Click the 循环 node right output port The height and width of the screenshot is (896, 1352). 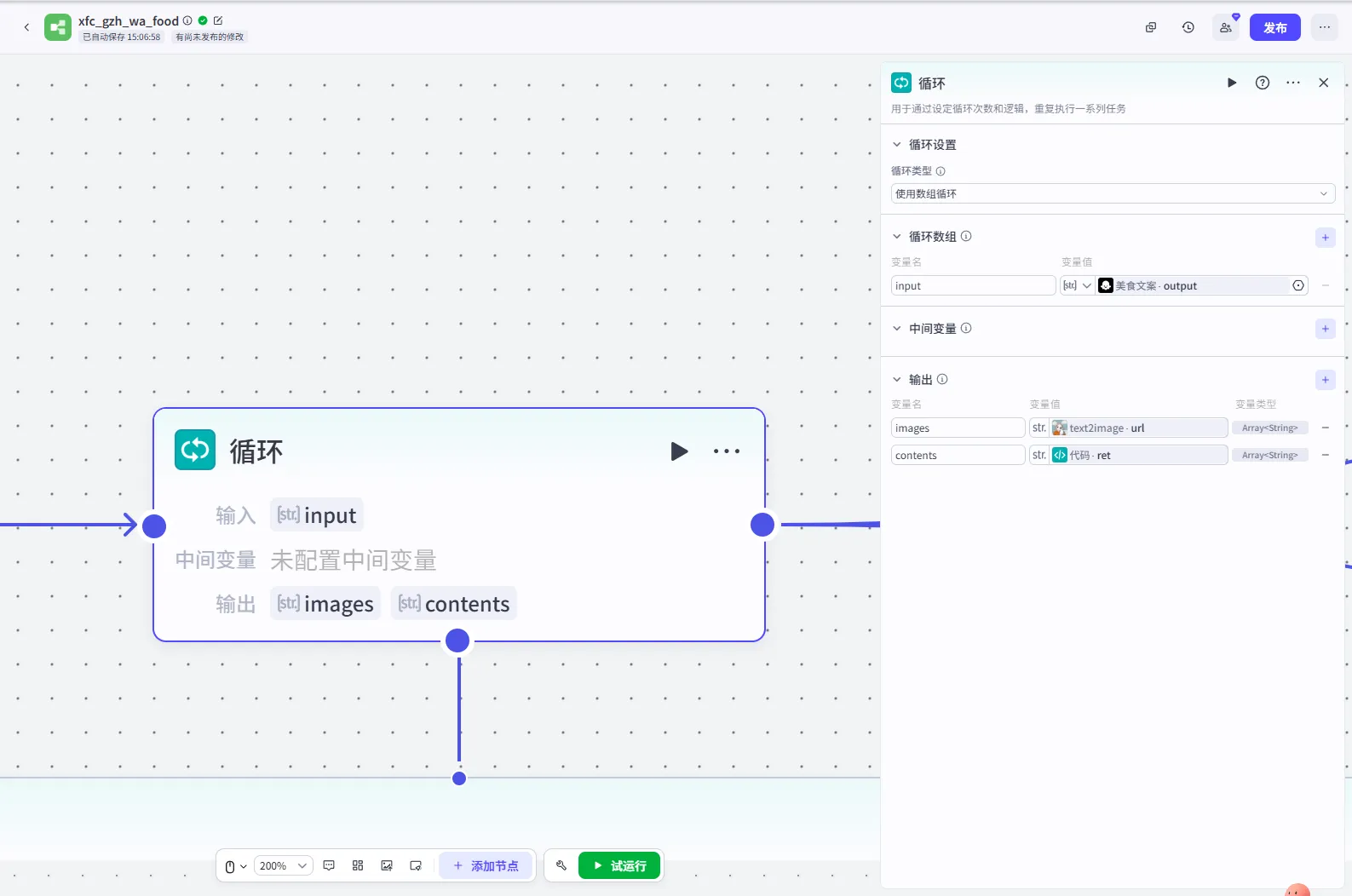tap(762, 525)
